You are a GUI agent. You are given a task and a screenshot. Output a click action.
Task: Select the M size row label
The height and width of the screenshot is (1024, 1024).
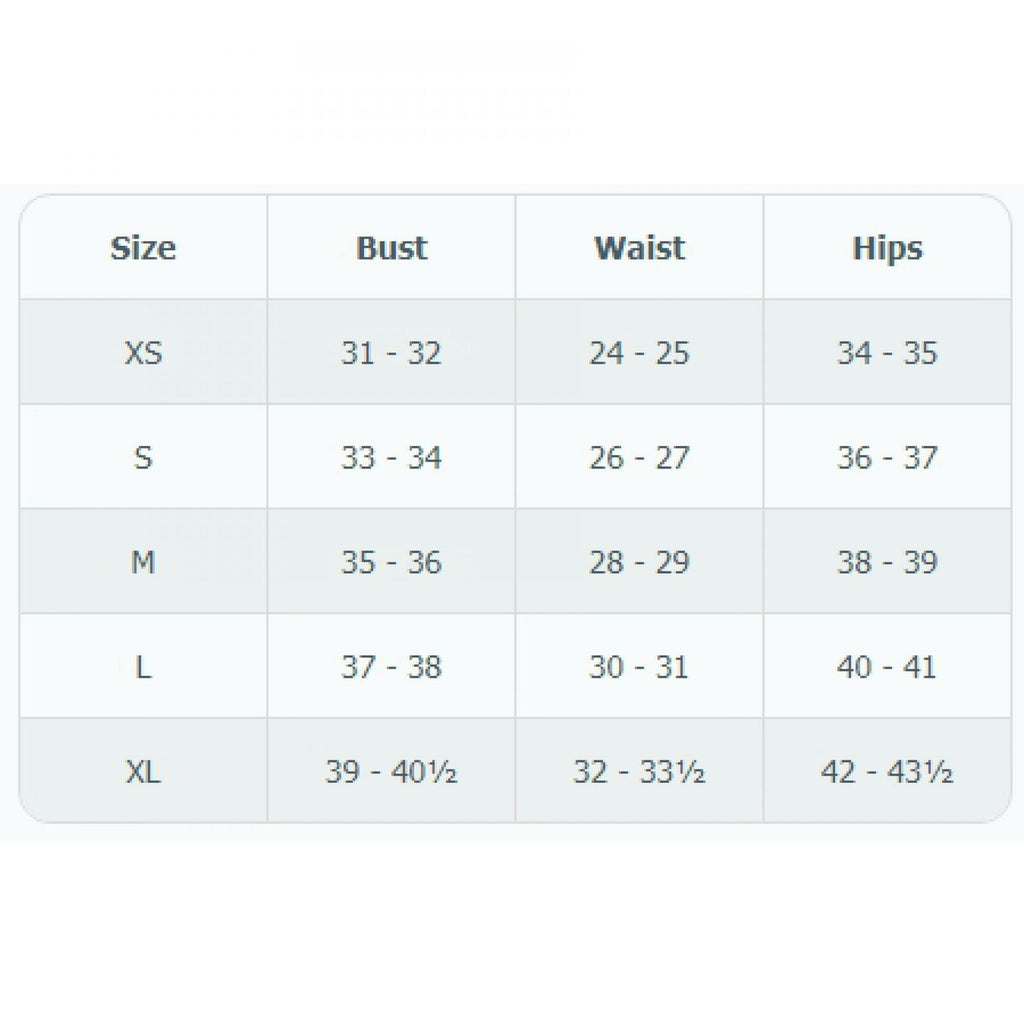pos(143,563)
